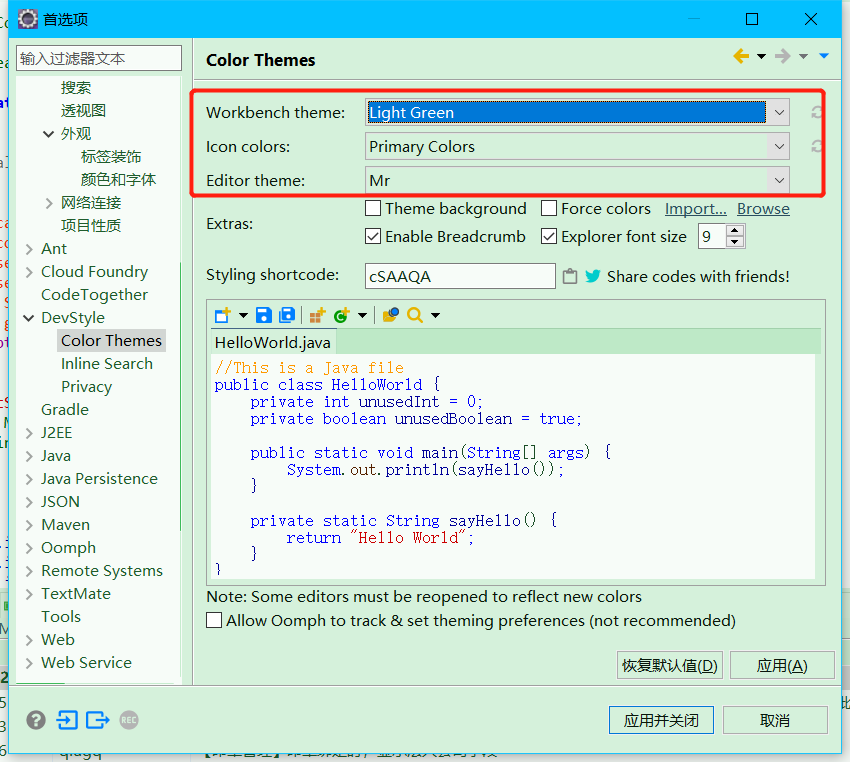Check the Force colors option
This screenshot has width=850, height=762.
point(548,209)
